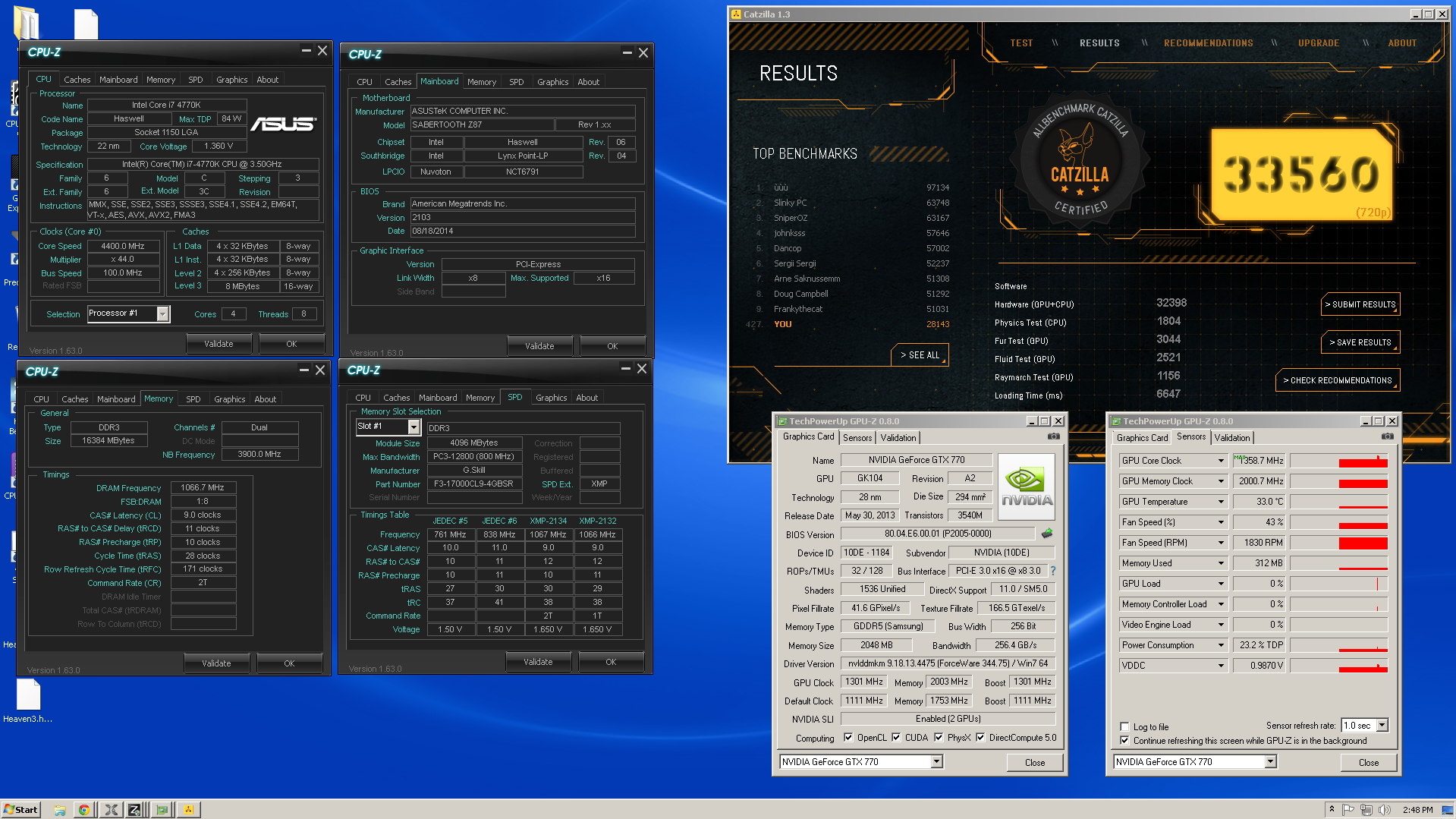Screen dimensions: 1456x819
Task: Open the UPGRADE tab in Catzilla
Action: 1318,43
